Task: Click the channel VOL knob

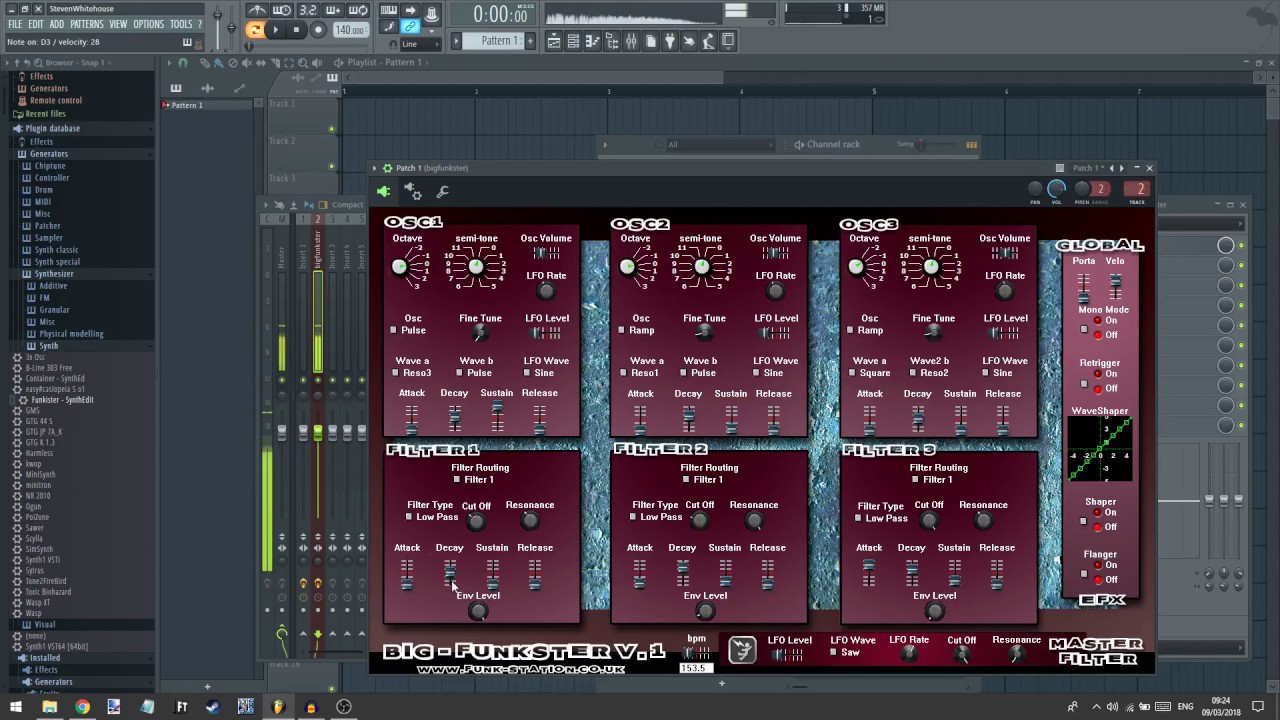Action: click(1057, 189)
